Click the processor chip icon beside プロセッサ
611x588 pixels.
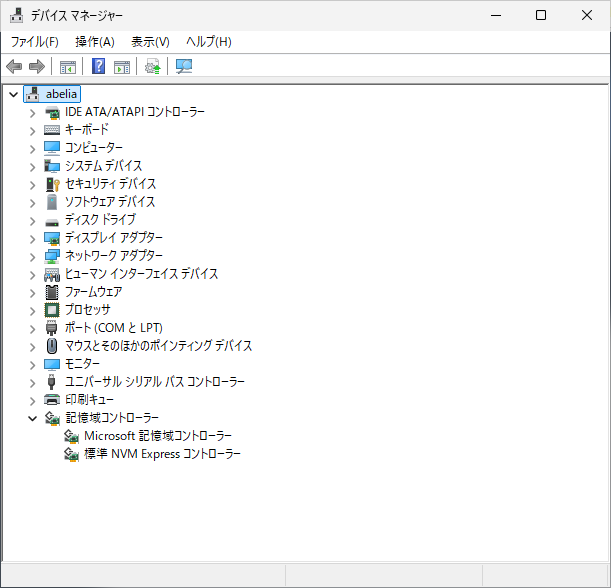coord(53,310)
